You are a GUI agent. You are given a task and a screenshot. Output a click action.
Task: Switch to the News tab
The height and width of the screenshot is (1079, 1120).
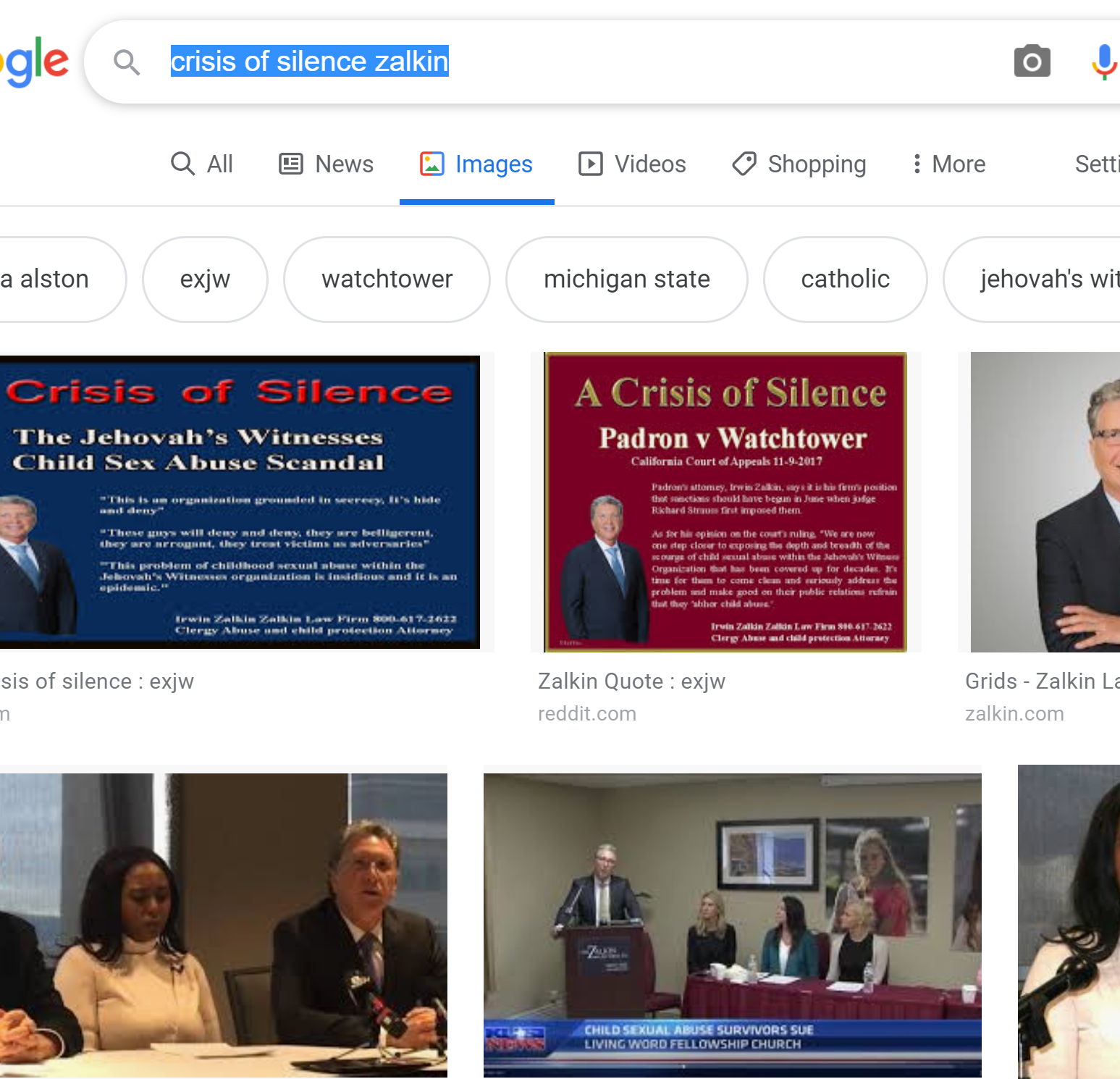pos(326,164)
